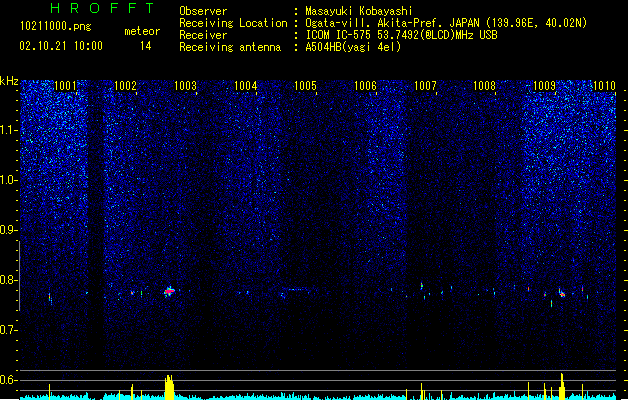
Task: Click the 1.0 kHz axis label
Action: point(8,180)
